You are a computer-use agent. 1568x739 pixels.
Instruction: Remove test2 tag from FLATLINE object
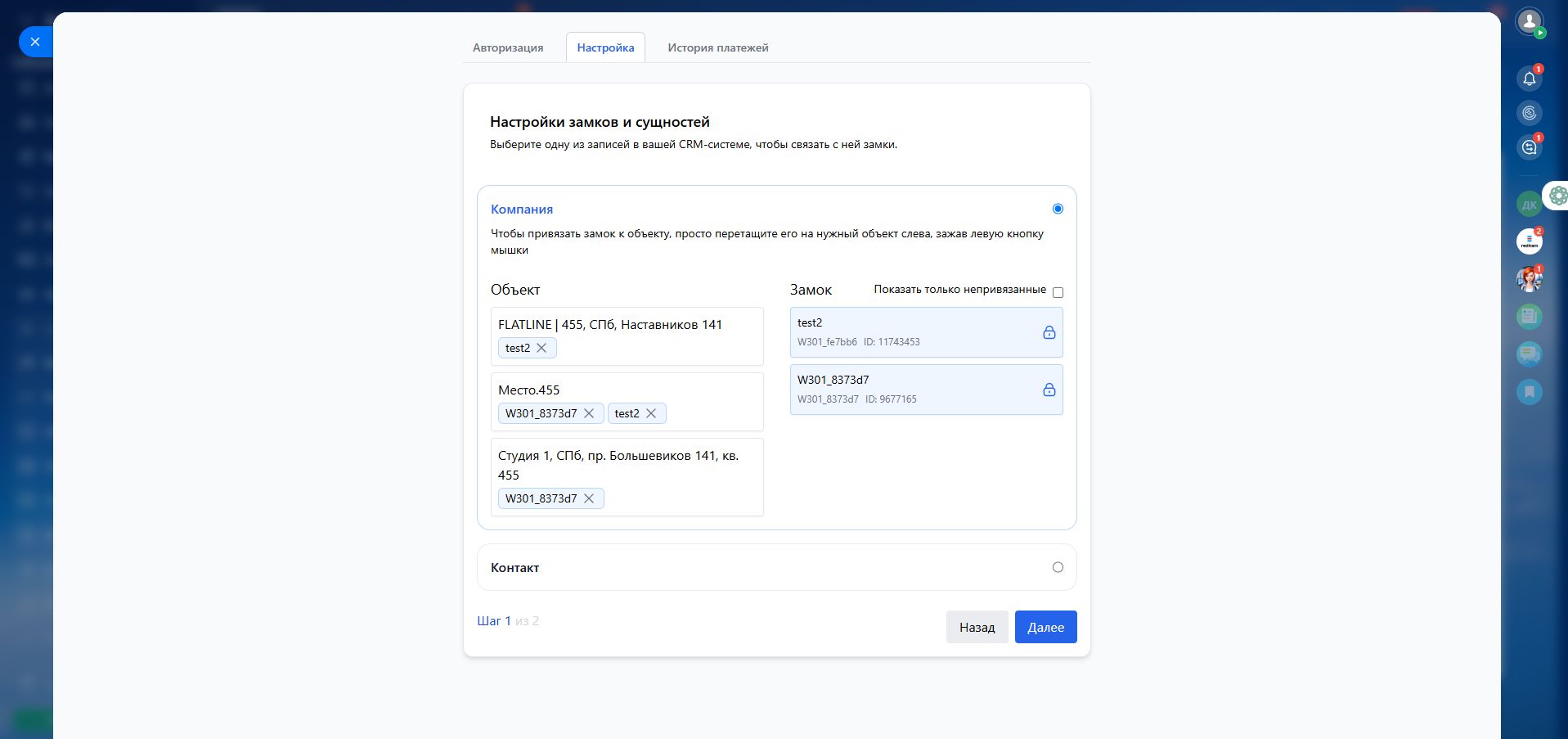click(541, 348)
